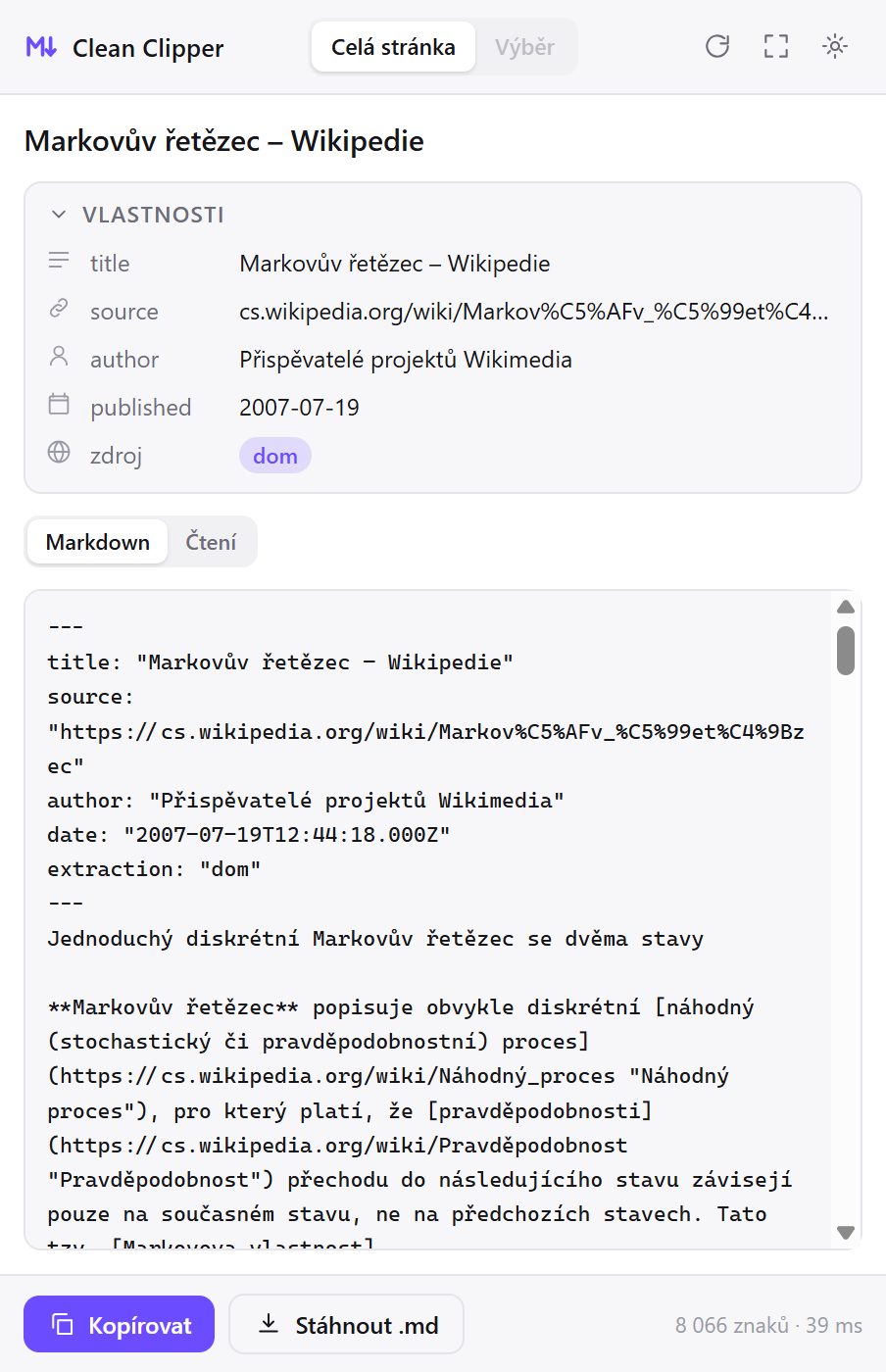Click the markdown line 'extraction: "dom"'

click(x=154, y=869)
